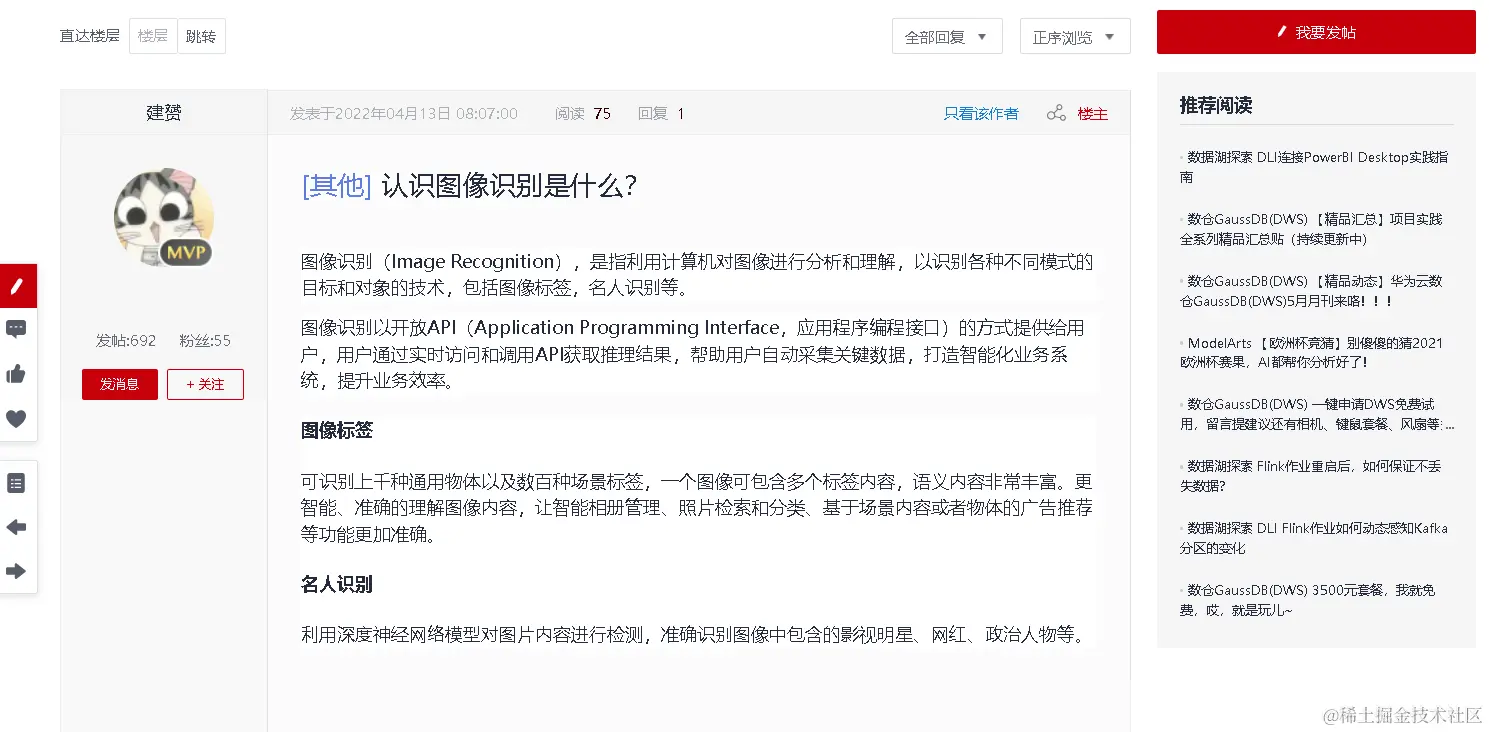Click the 发消息 button
The width and height of the screenshot is (1489, 732).
coord(120,384)
